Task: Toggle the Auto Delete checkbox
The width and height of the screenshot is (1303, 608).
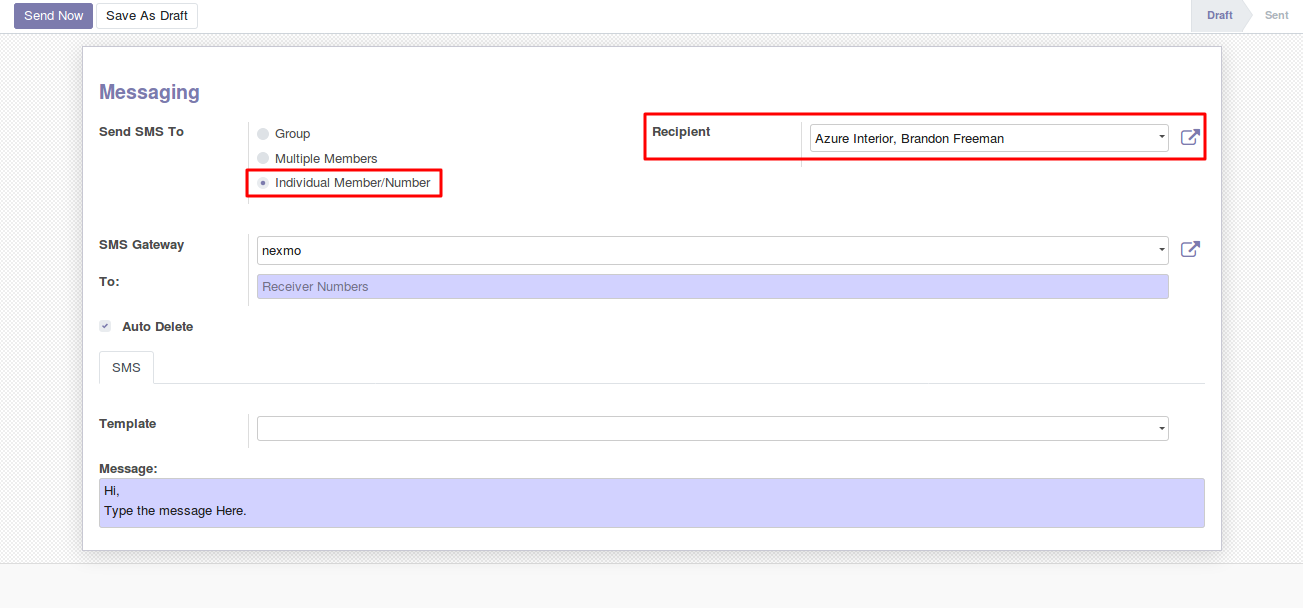Action: point(105,326)
